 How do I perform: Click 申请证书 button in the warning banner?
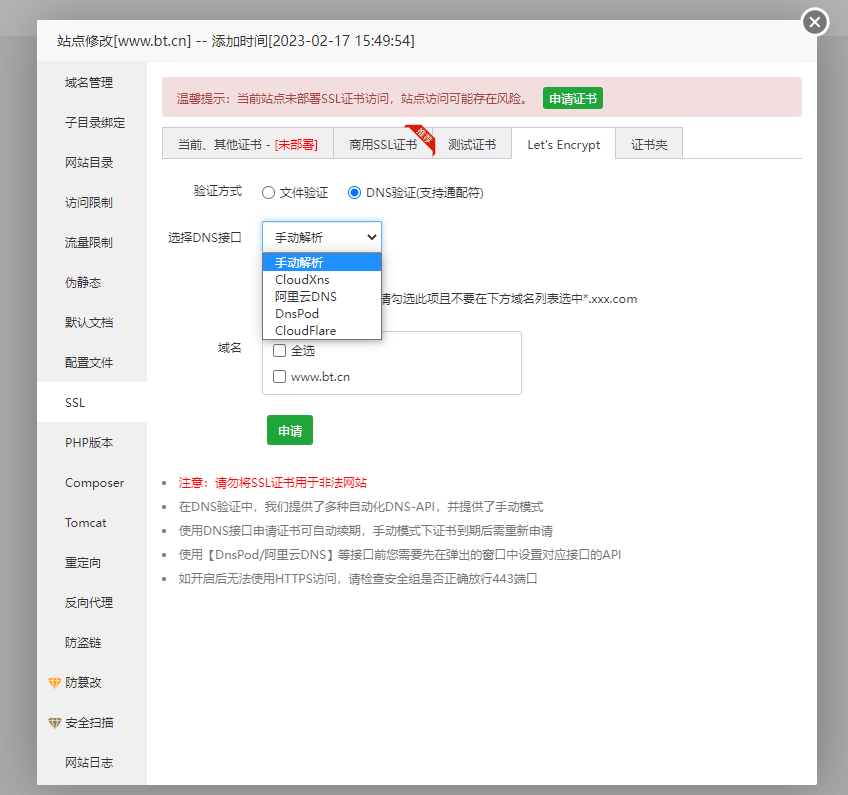[573, 98]
